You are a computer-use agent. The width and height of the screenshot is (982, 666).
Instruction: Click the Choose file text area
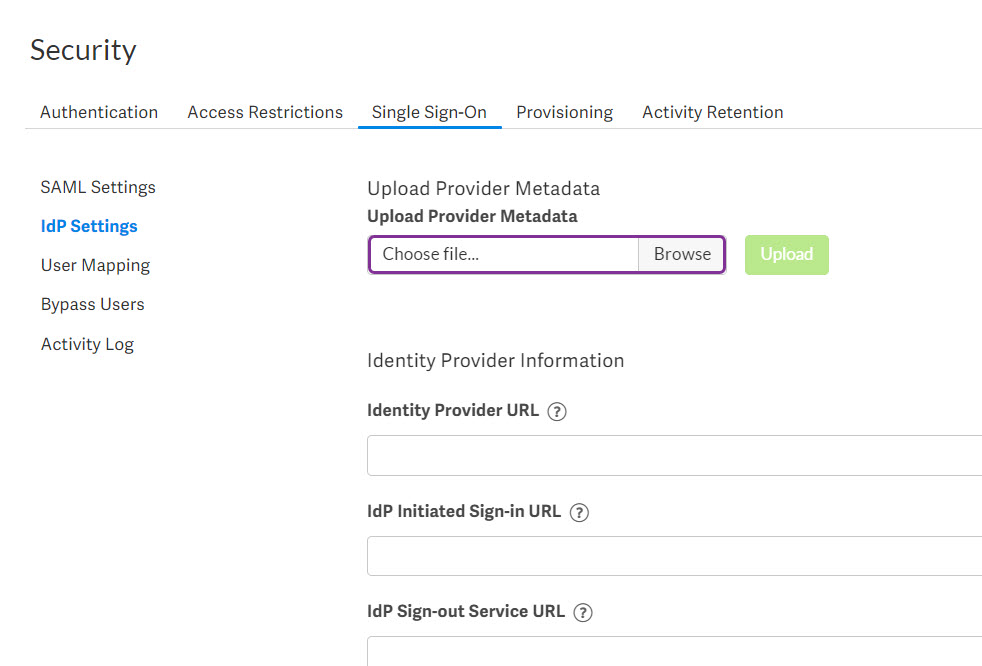[x=504, y=254]
